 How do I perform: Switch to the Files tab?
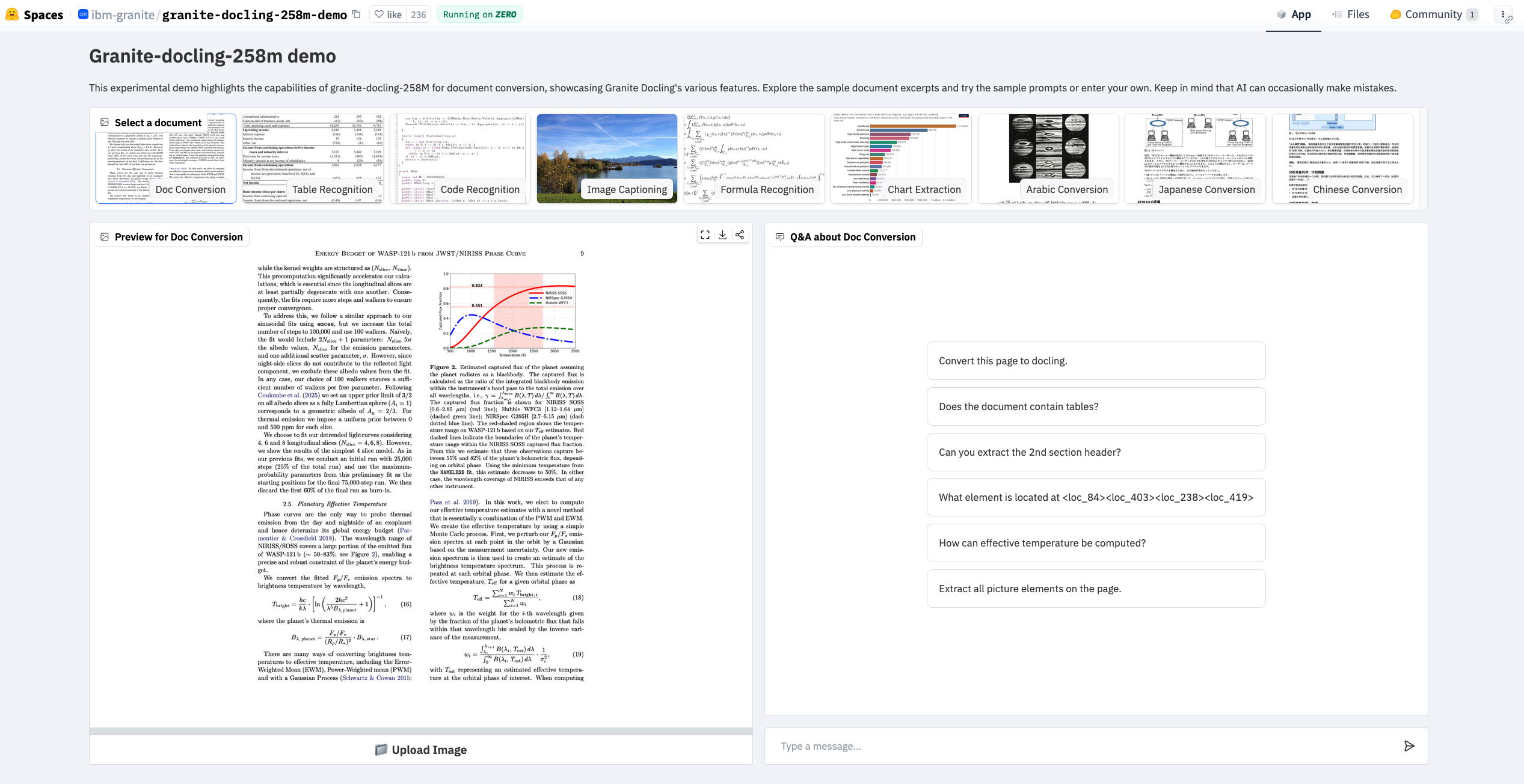1351,14
